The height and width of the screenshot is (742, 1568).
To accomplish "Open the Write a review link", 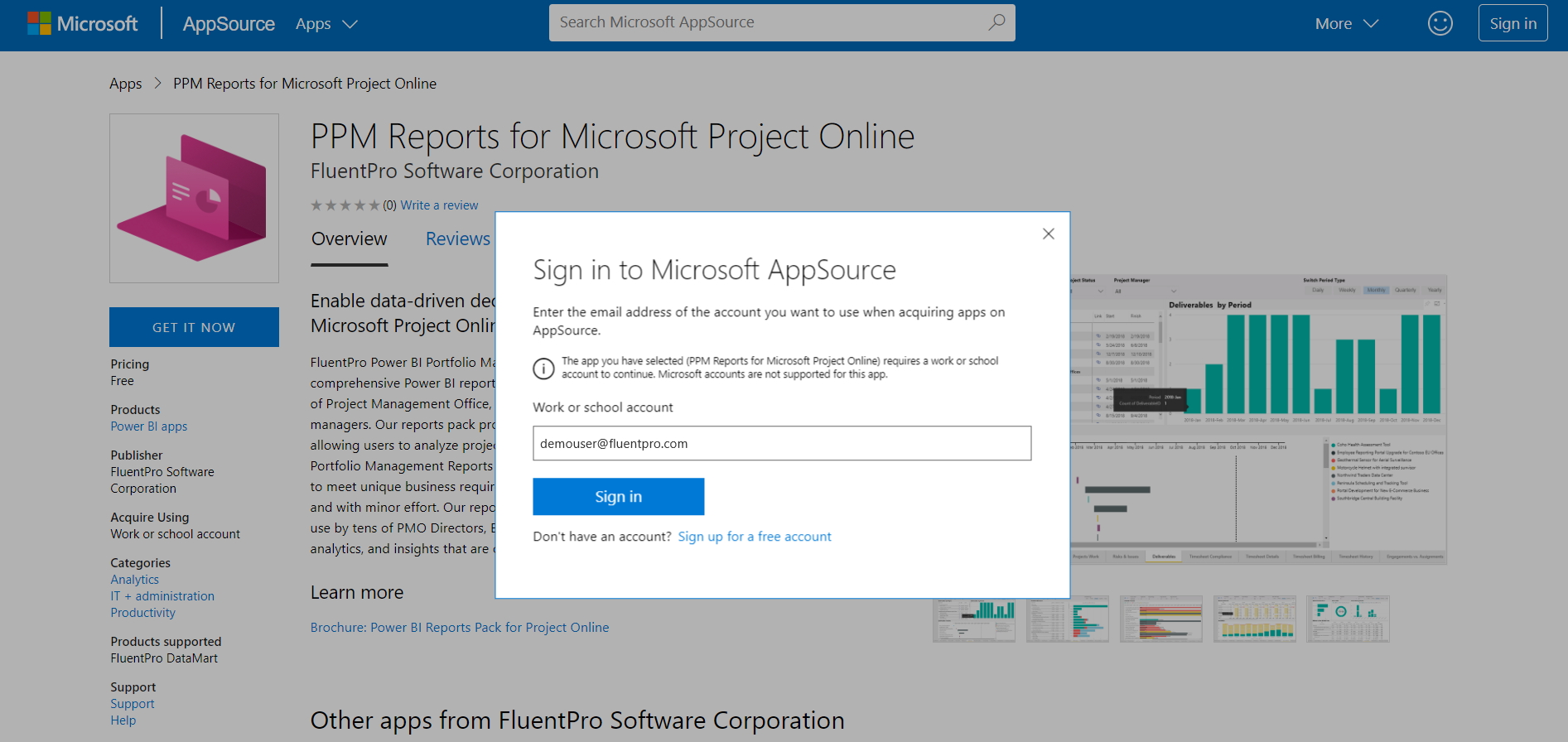I will coord(439,205).
